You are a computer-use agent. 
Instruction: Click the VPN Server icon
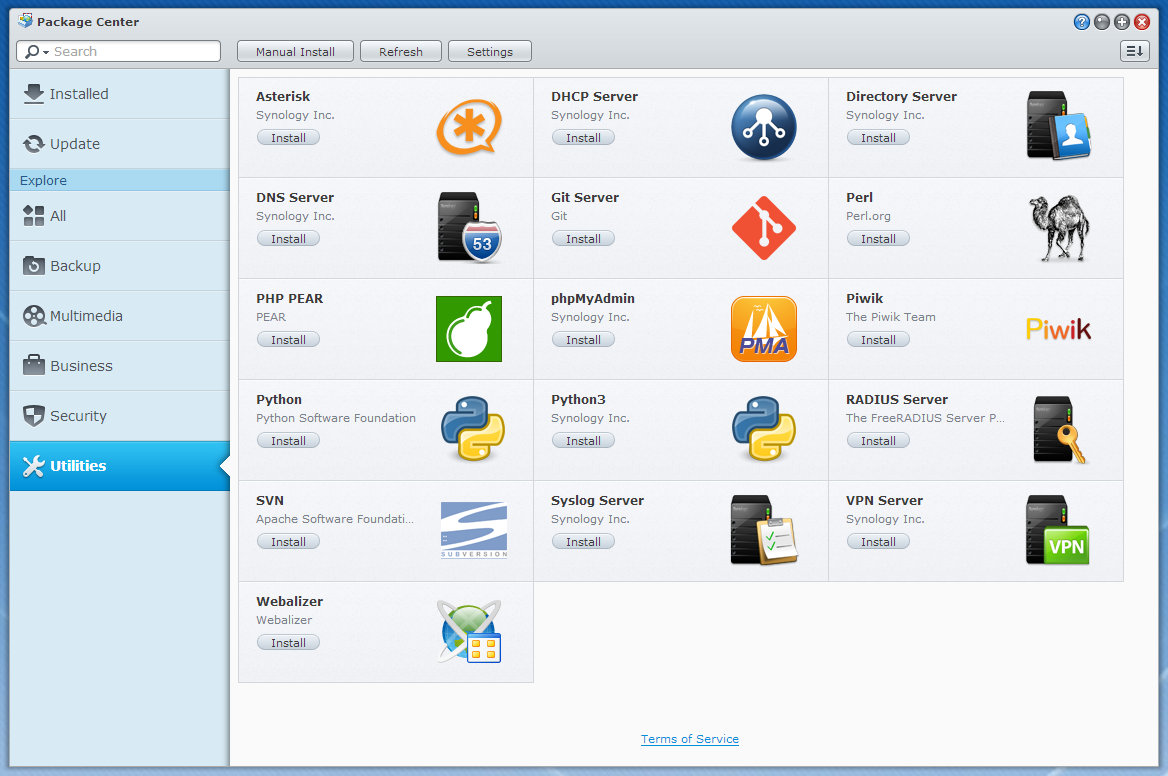tap(1058, 529)
